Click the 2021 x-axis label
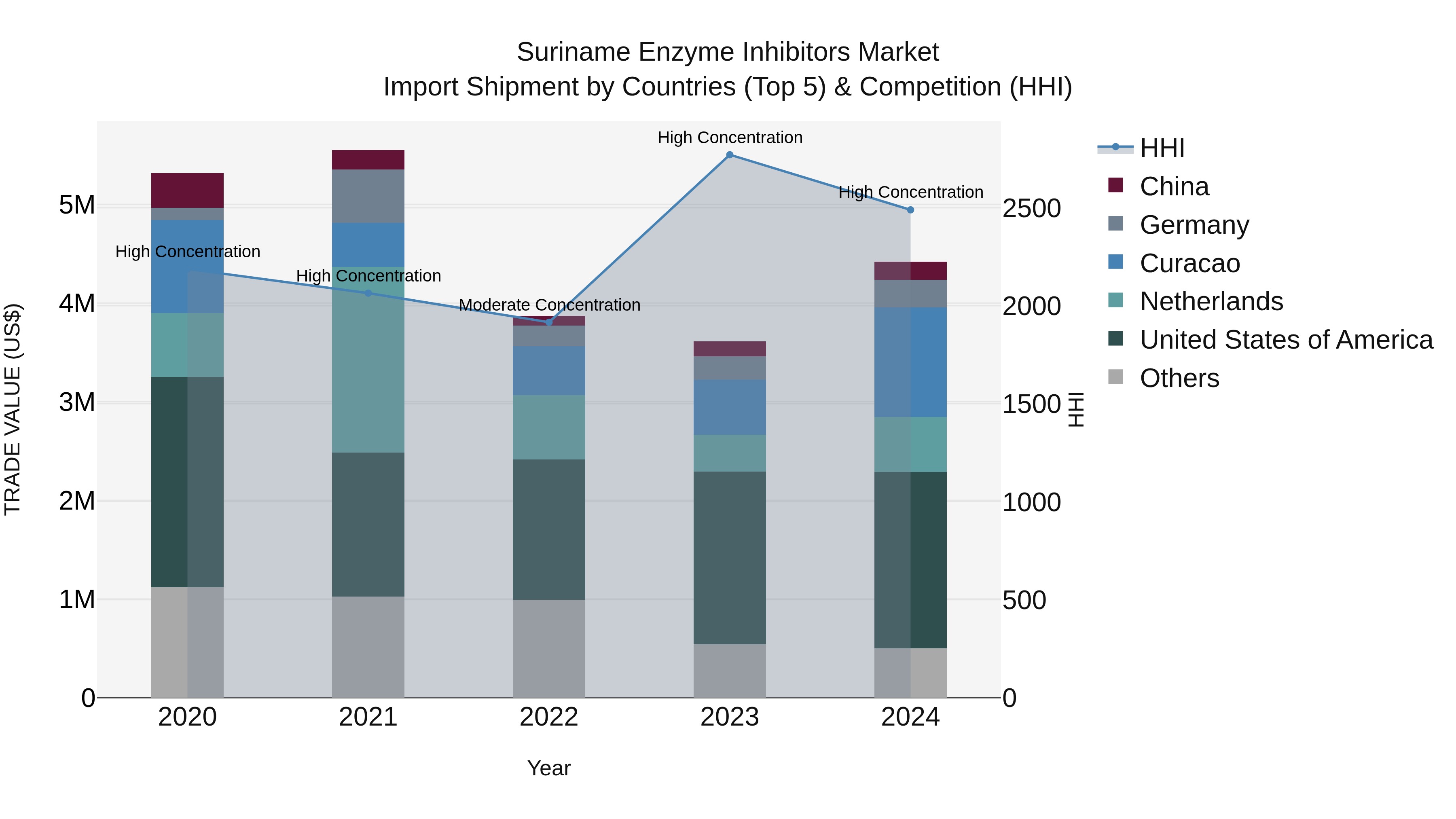 (368, 717)
